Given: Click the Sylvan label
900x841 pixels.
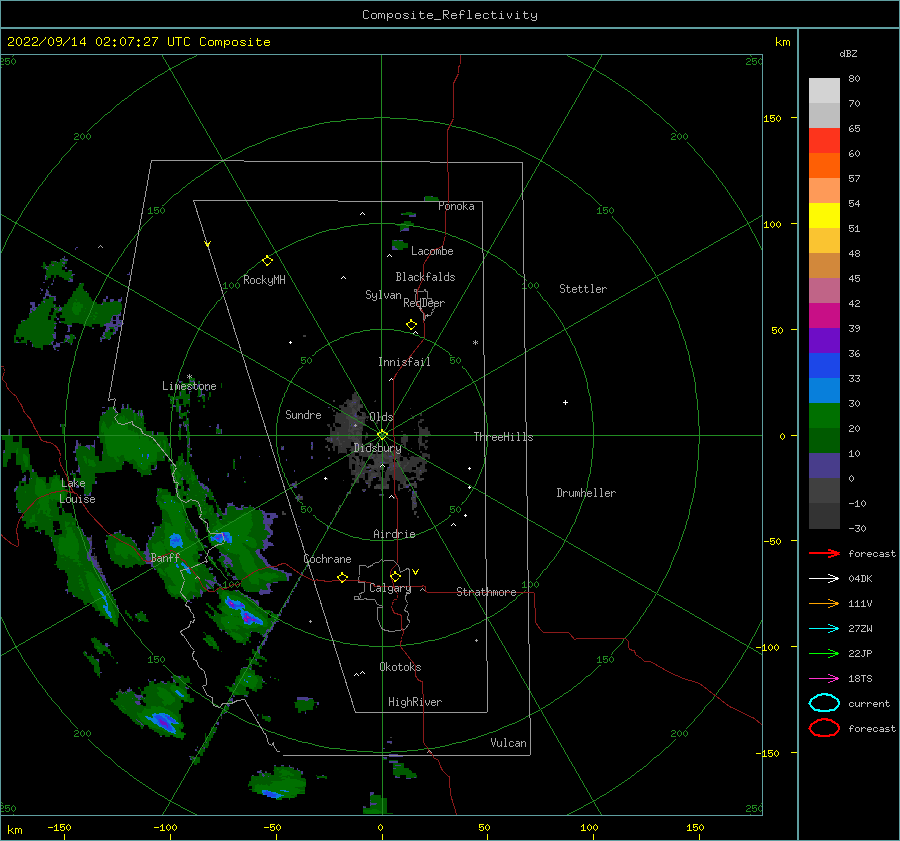Looking at the screenshot, I should (383, 295).
